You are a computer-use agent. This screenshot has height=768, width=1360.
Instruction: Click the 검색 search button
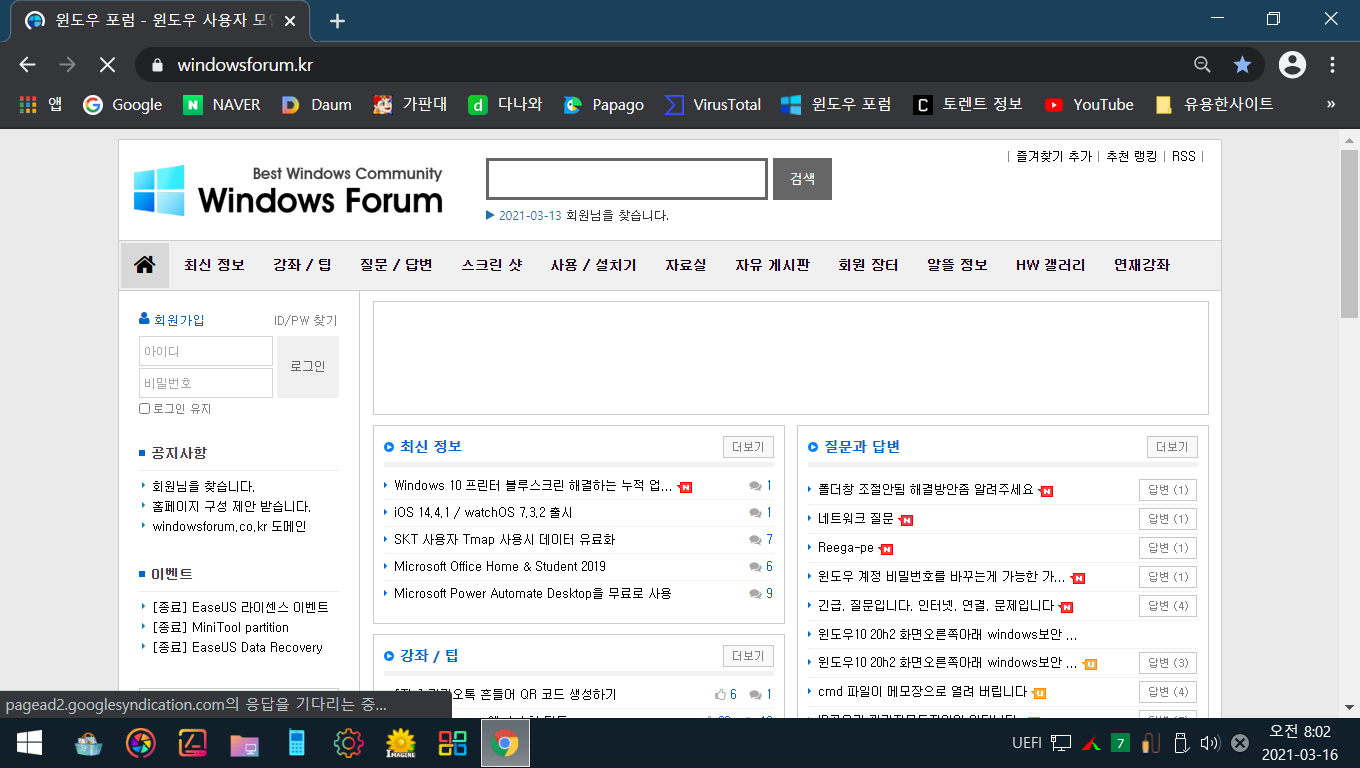point(802,179)
